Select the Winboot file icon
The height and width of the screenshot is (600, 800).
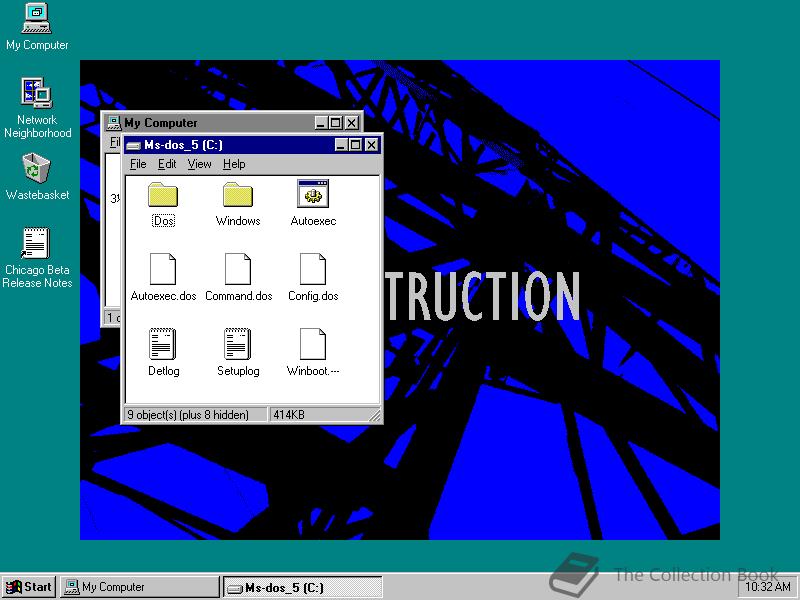tap(313, 344)
